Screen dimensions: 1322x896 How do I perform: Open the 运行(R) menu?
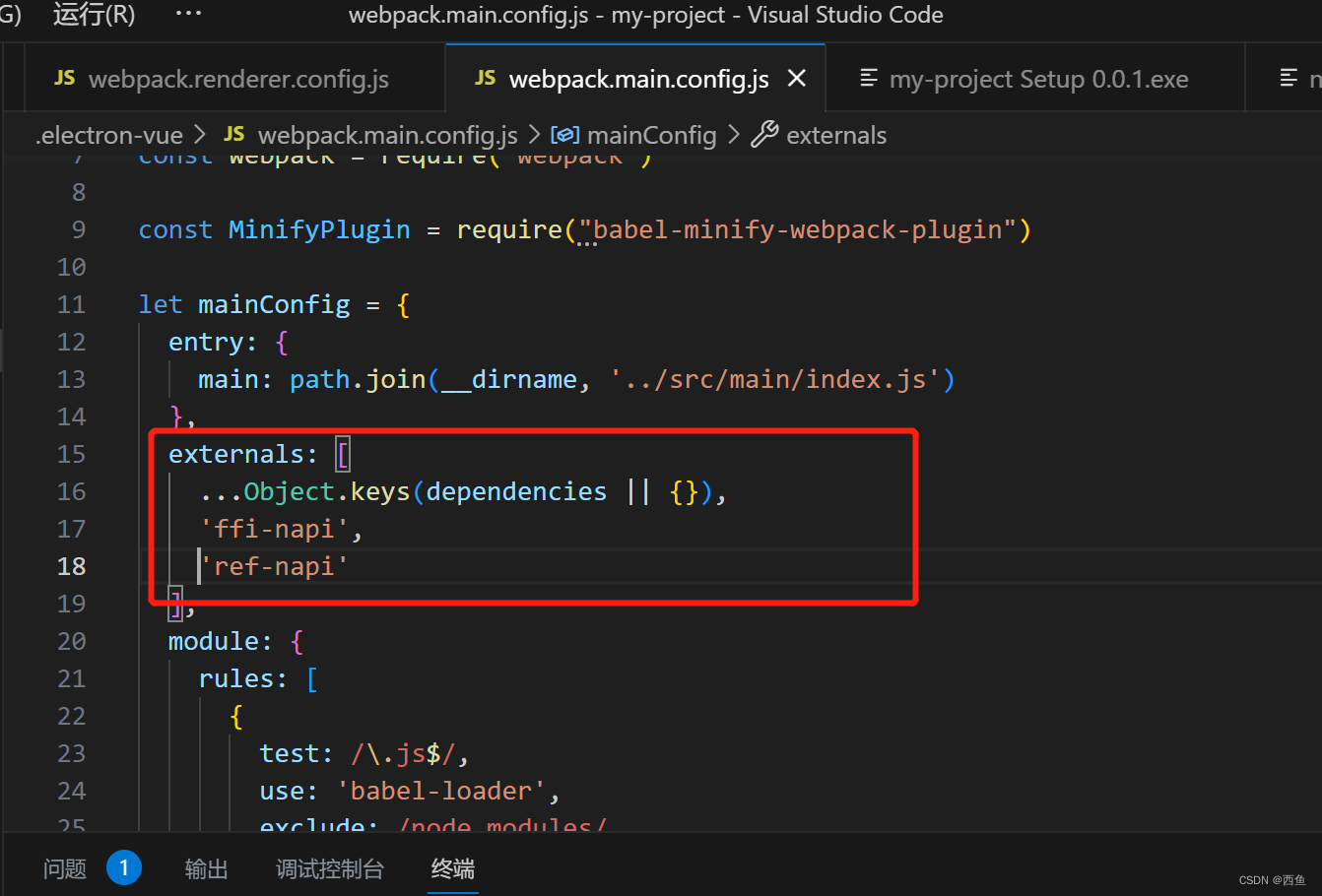pos(93,14)
